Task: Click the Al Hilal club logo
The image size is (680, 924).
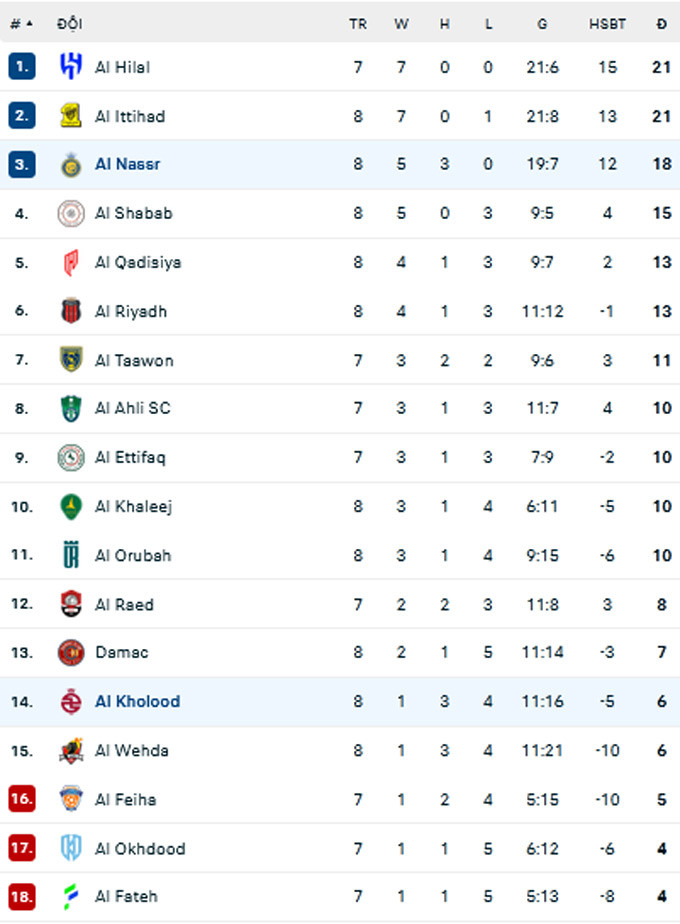Action: click(70, 67)
